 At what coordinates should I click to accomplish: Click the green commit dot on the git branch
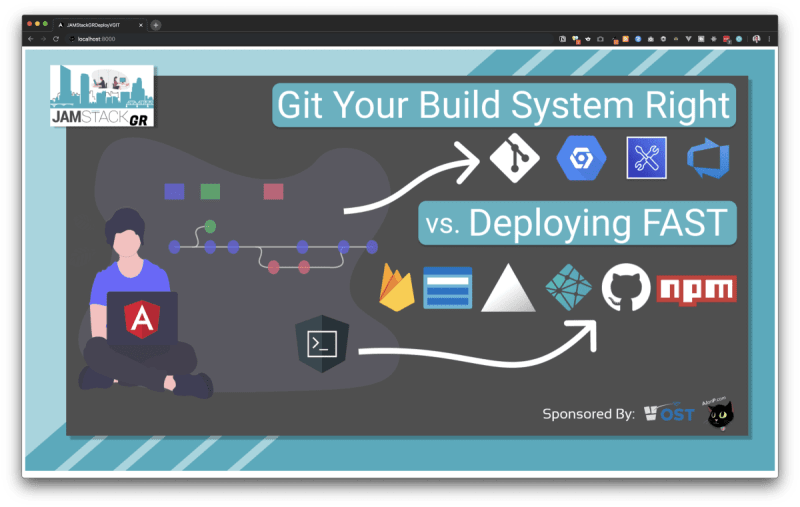point(210,226)
